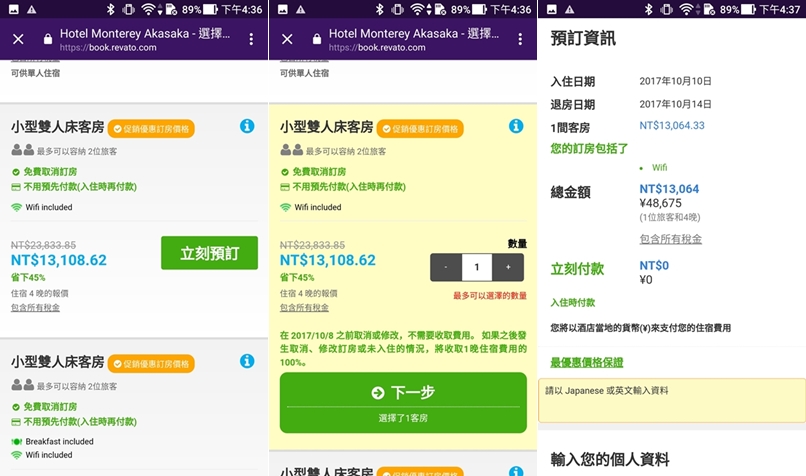The width and height of the screenshot is (806, 476).
Task: Open 最優惠價格保證 best price guarantee link
Action: [x=587, y=362]
